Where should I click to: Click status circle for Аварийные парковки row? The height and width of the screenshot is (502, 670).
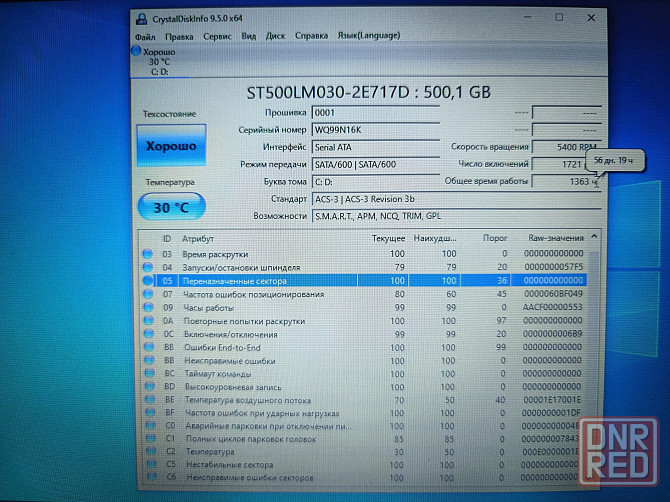[150, 426]
